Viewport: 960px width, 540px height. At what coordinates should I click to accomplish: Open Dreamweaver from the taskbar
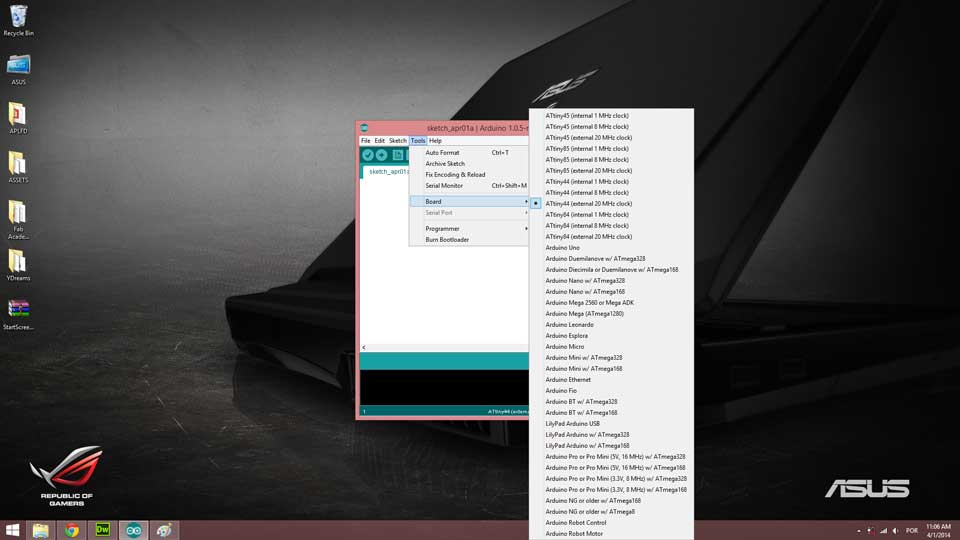click(x=102, y=530)
